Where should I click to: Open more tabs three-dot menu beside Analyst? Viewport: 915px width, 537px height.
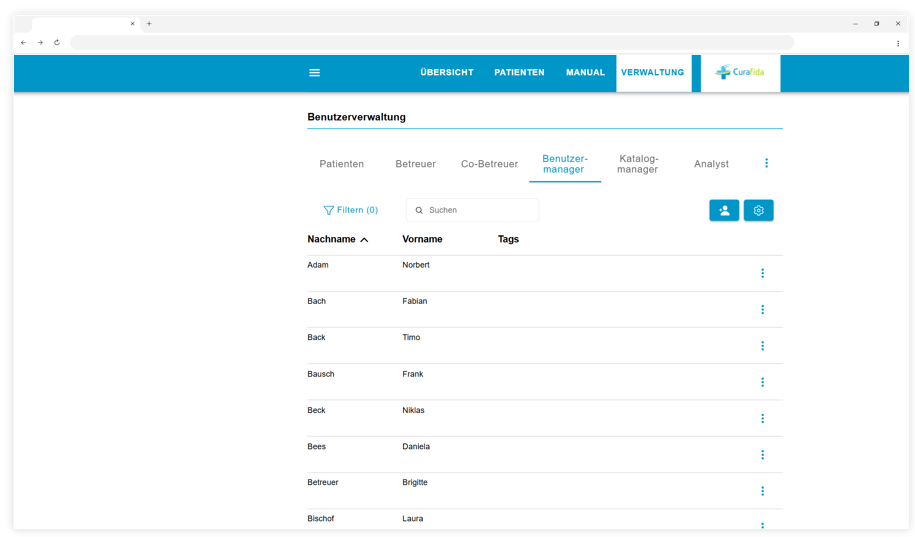click(766, 163)
